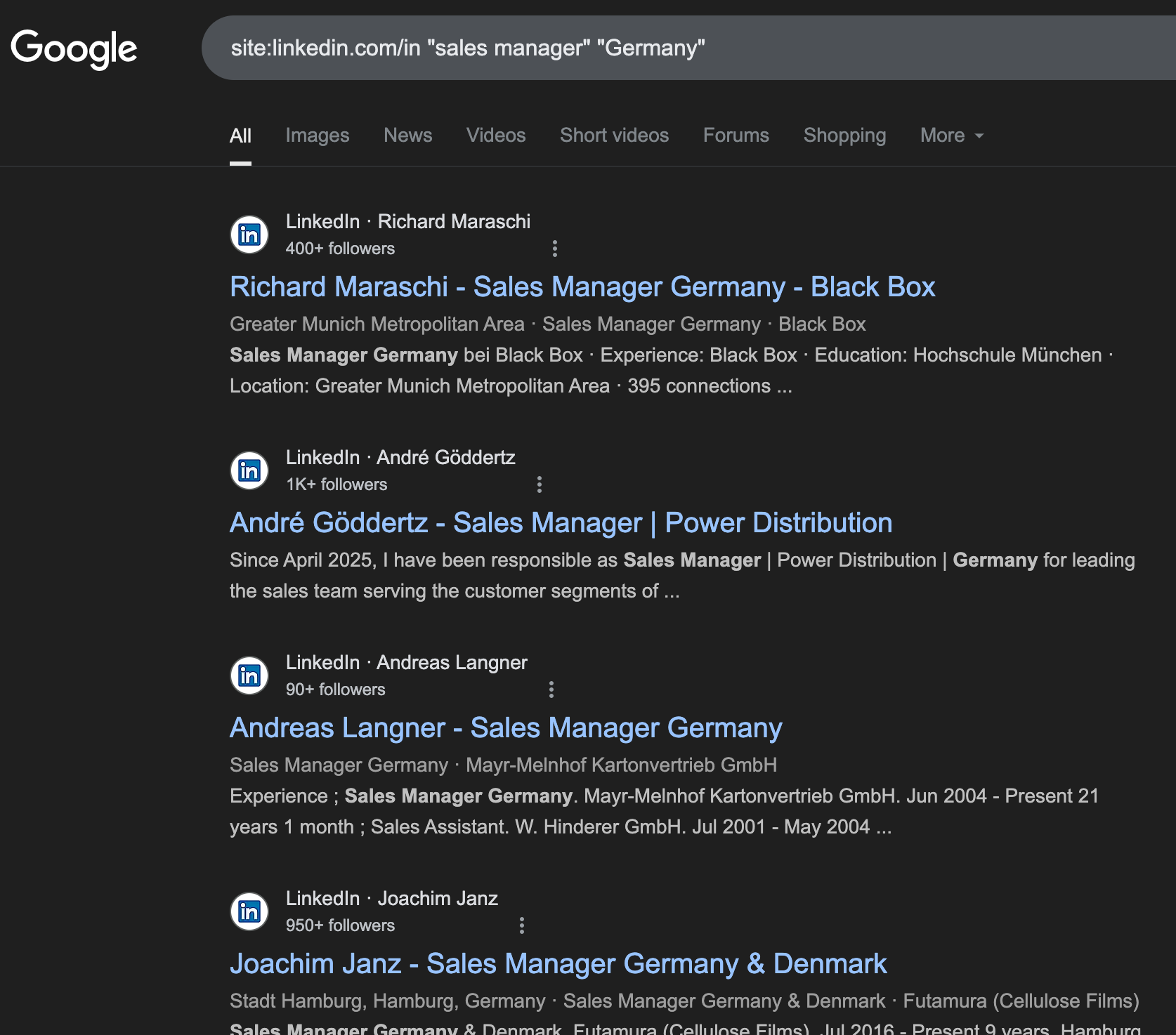Expand the More search categories dropdown

pos(950,135)
